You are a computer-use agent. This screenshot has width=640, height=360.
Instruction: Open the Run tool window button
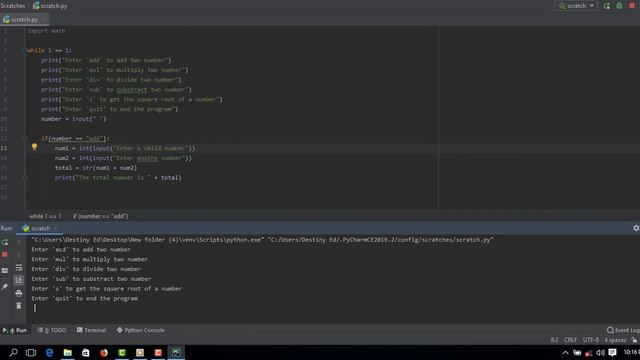pyautogui.click(x=15, y=330)
